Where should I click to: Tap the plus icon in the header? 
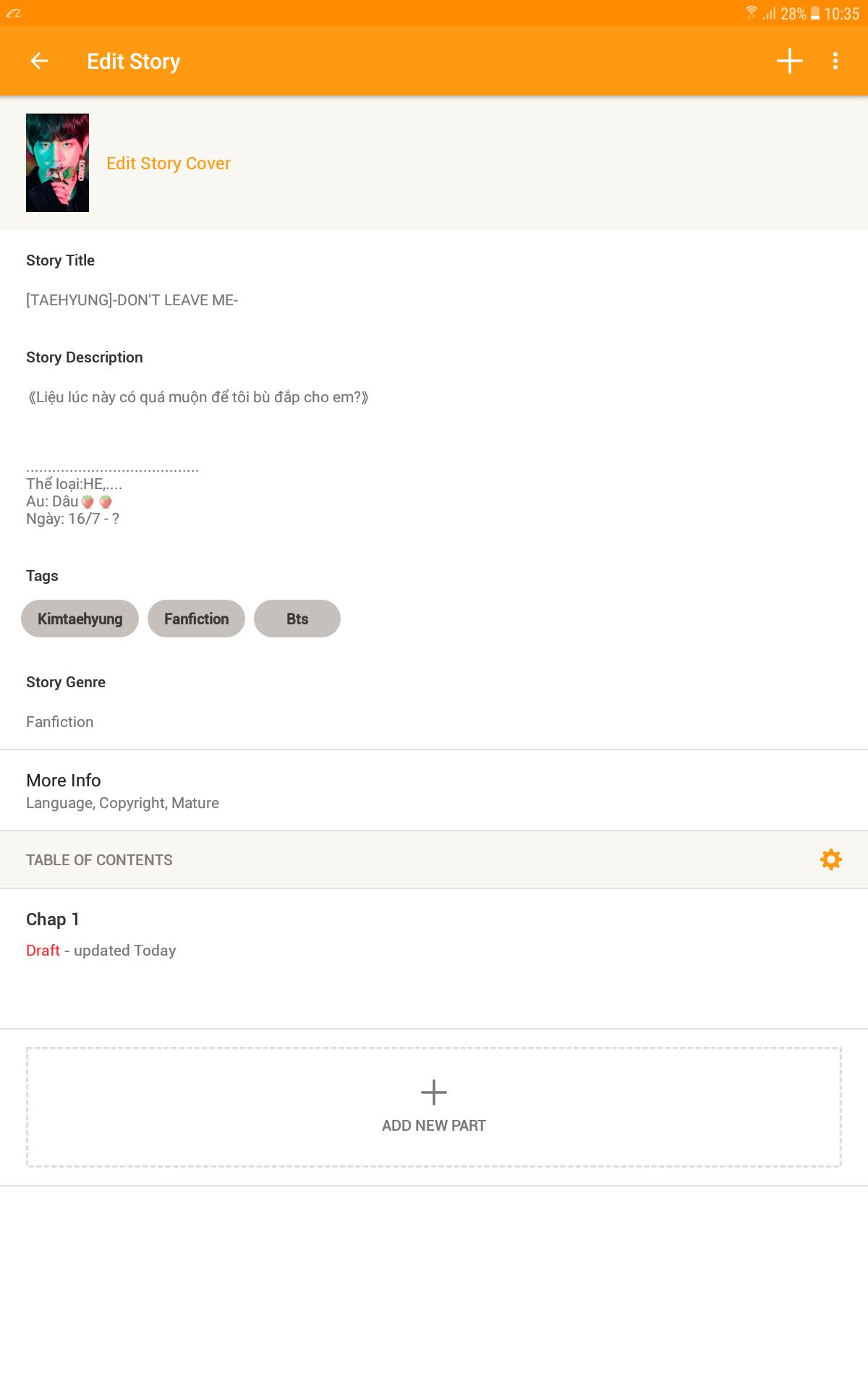click(790, 61)
